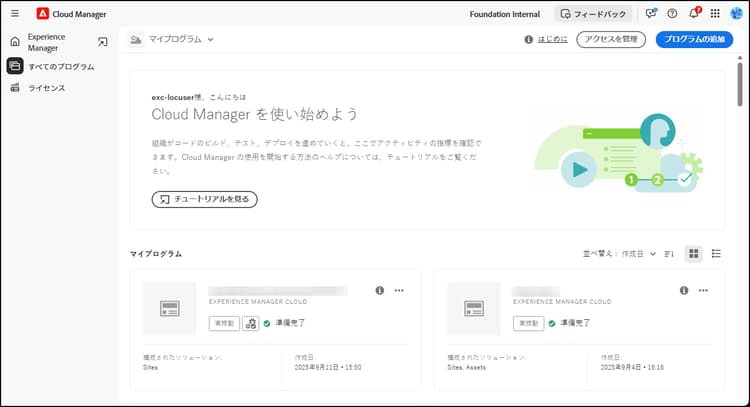The image size is (750, 407).
Task: Open more options on first program card
Action: click(x=399, y=290)
